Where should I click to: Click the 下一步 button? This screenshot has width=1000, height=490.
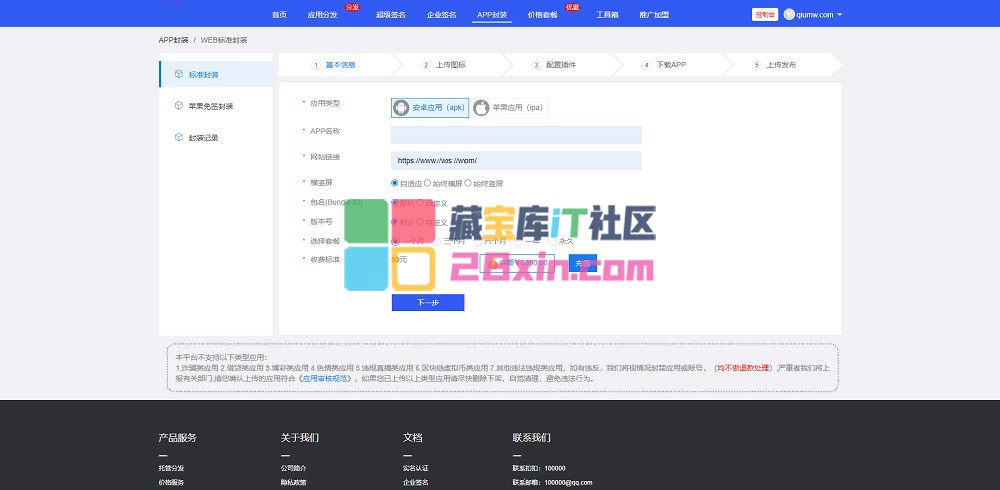click(428, 302)
